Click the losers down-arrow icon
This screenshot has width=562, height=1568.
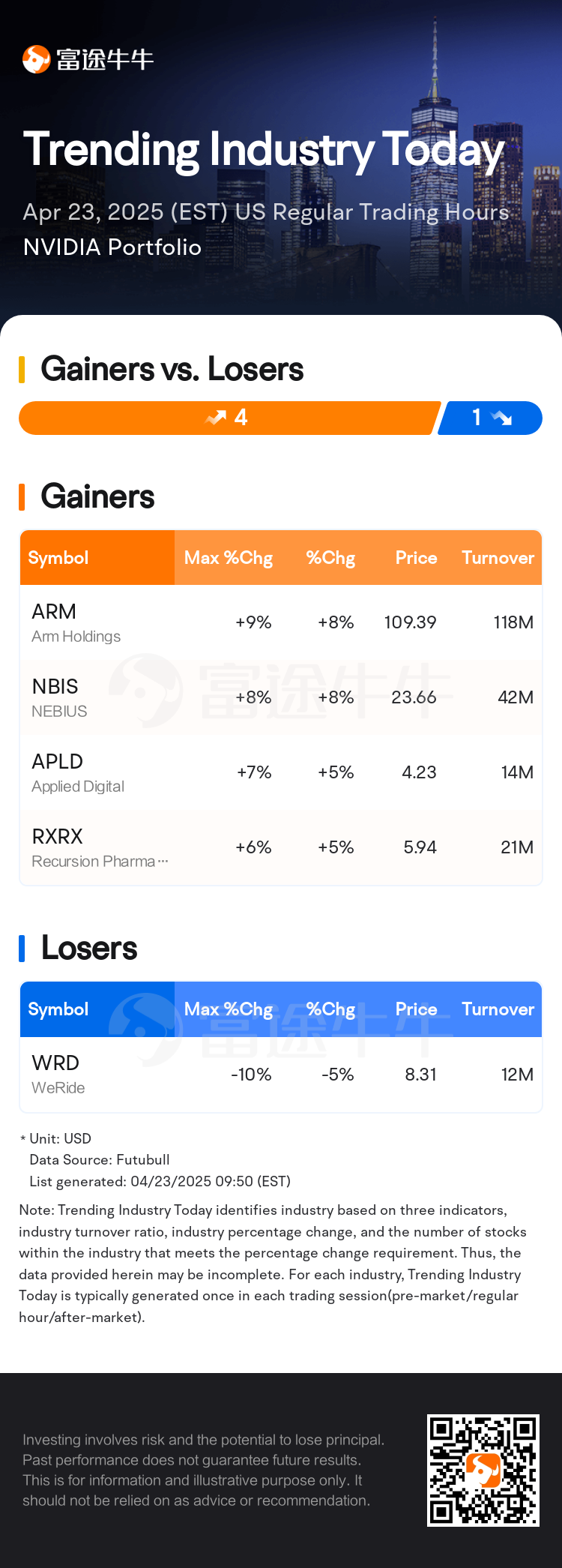(x=501, y=418)
